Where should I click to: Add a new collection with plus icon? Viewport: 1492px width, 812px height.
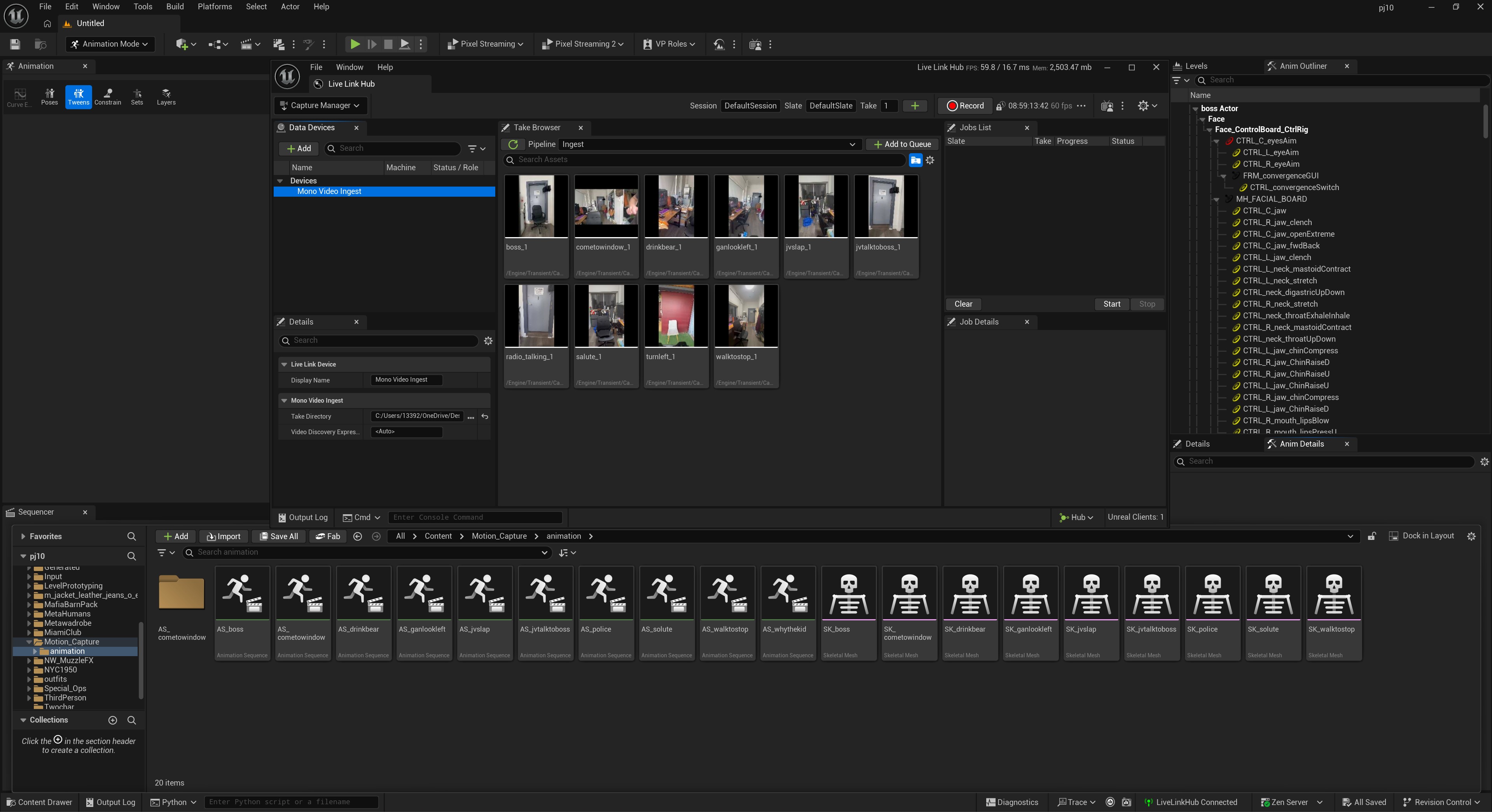112,720
